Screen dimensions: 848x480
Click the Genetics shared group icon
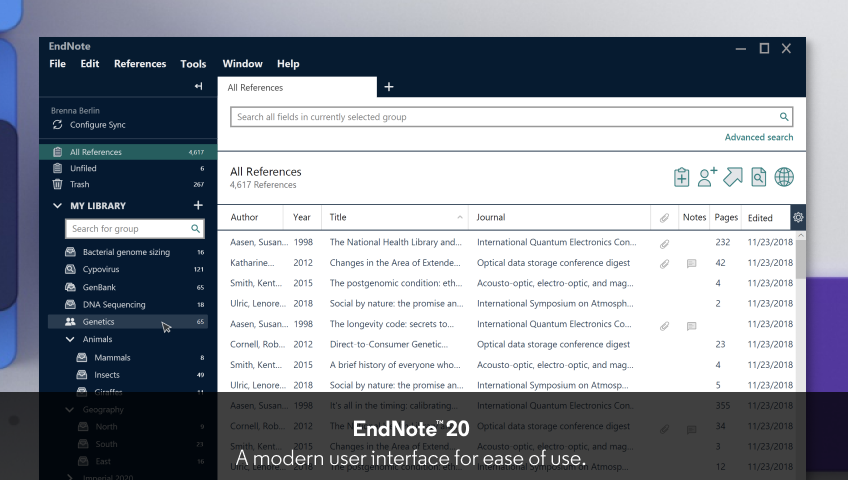[70, 322]
